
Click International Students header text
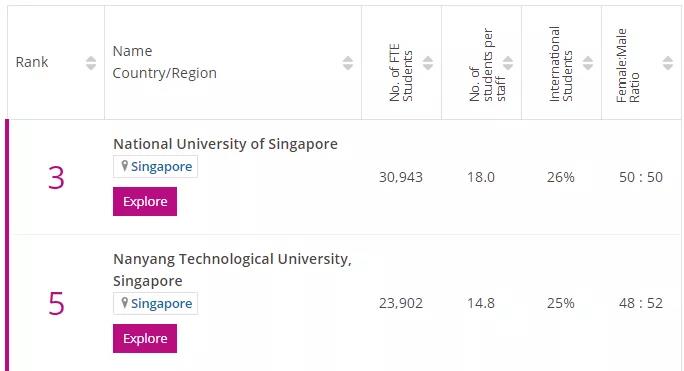point(561,64)
